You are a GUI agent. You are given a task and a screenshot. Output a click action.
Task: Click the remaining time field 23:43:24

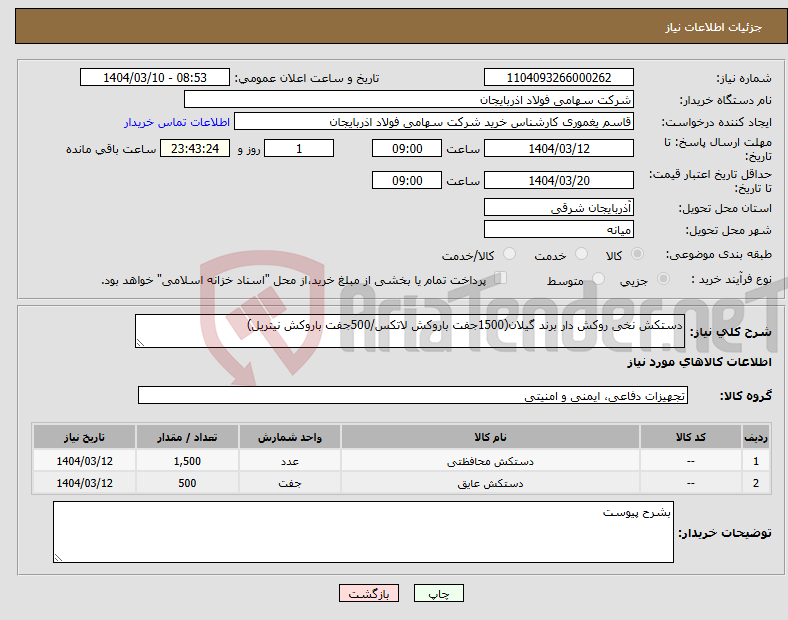click(195, 149)
